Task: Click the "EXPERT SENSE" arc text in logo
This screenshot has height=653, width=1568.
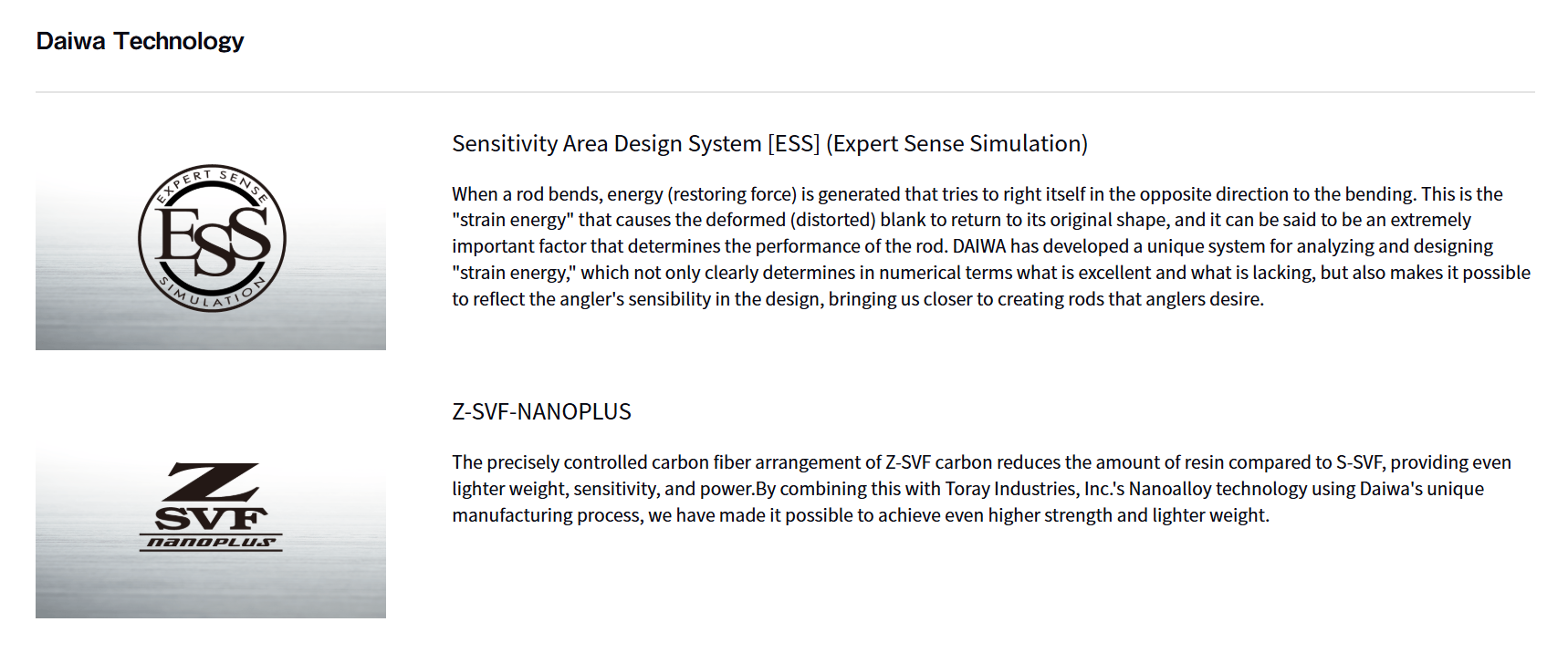Action: [212, 179]
